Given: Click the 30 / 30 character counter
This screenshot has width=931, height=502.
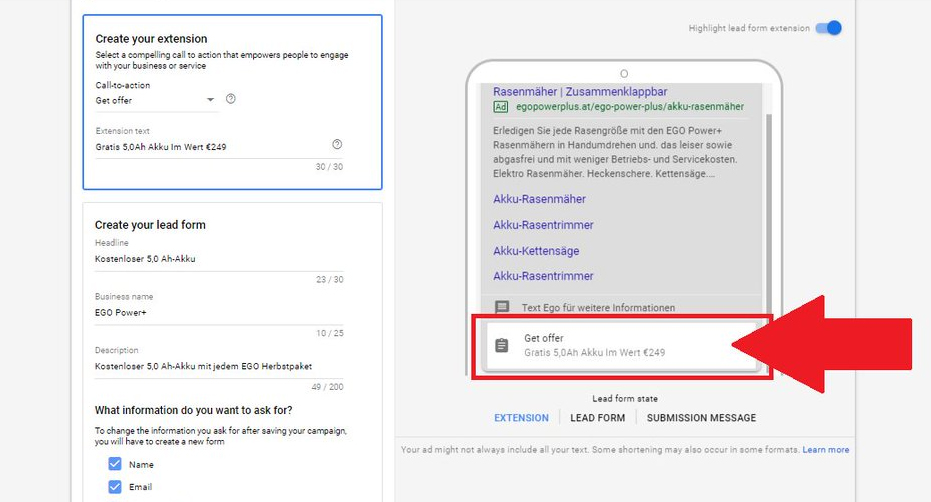Looking at the screenshot, I should click(x=330, y=167).
